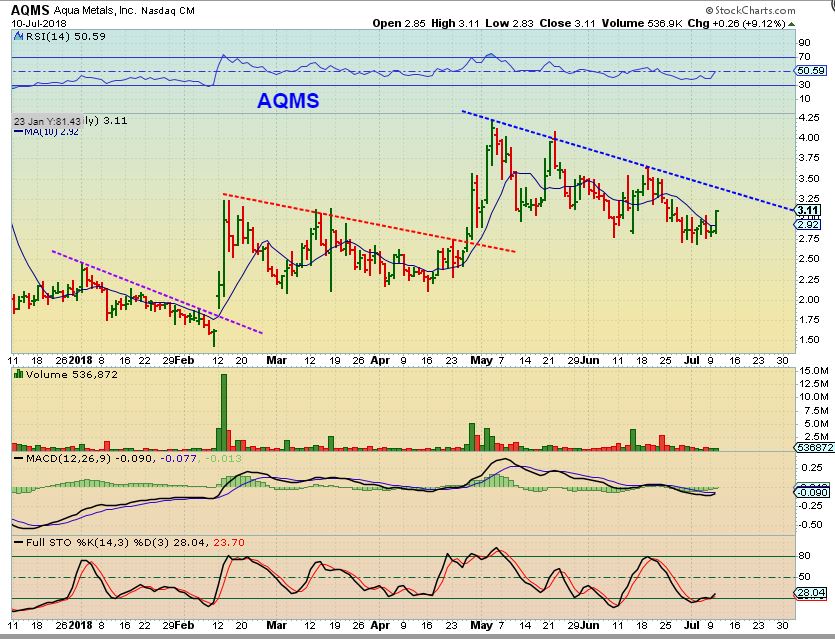835x639 pixels.
Task: Click the 50.59 RSI value label
Action: click(x=811, y=70)
